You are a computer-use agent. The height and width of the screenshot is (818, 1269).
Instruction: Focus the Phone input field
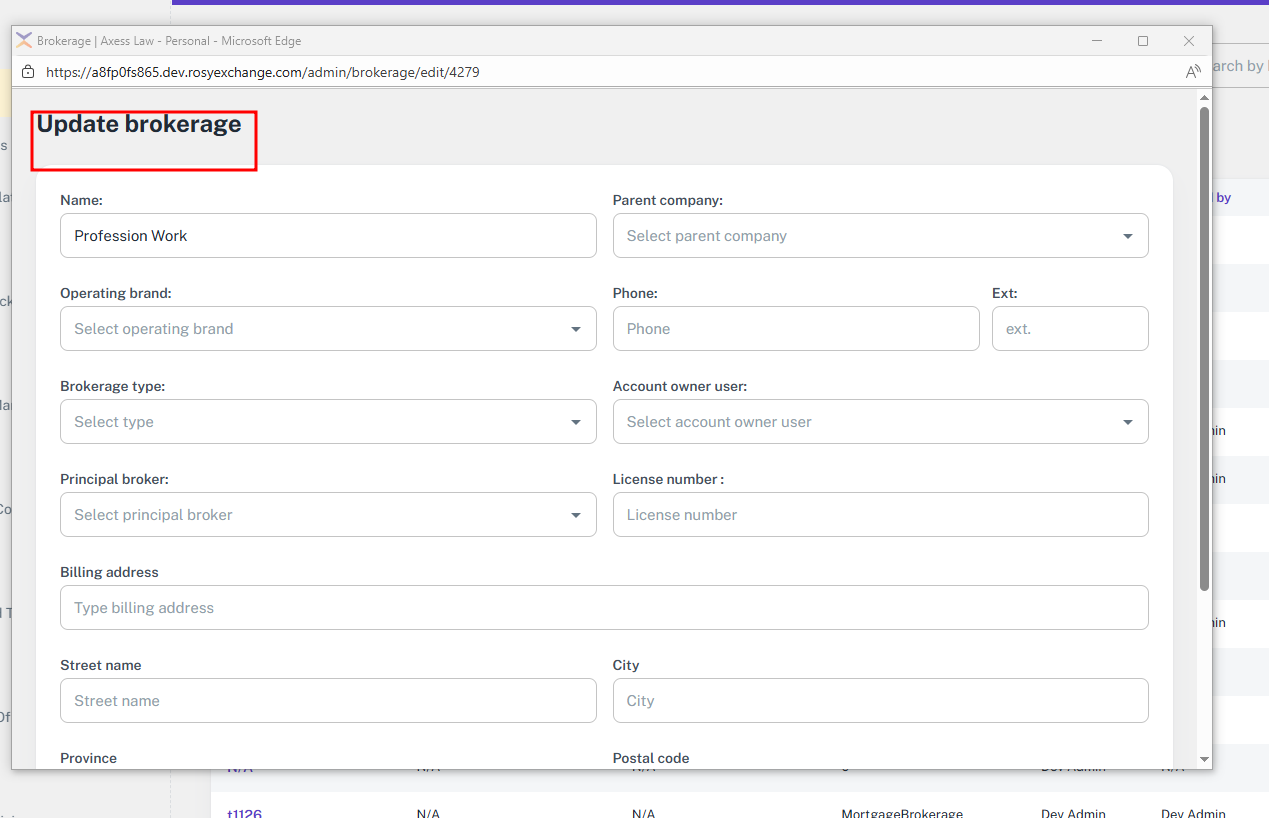795,329
